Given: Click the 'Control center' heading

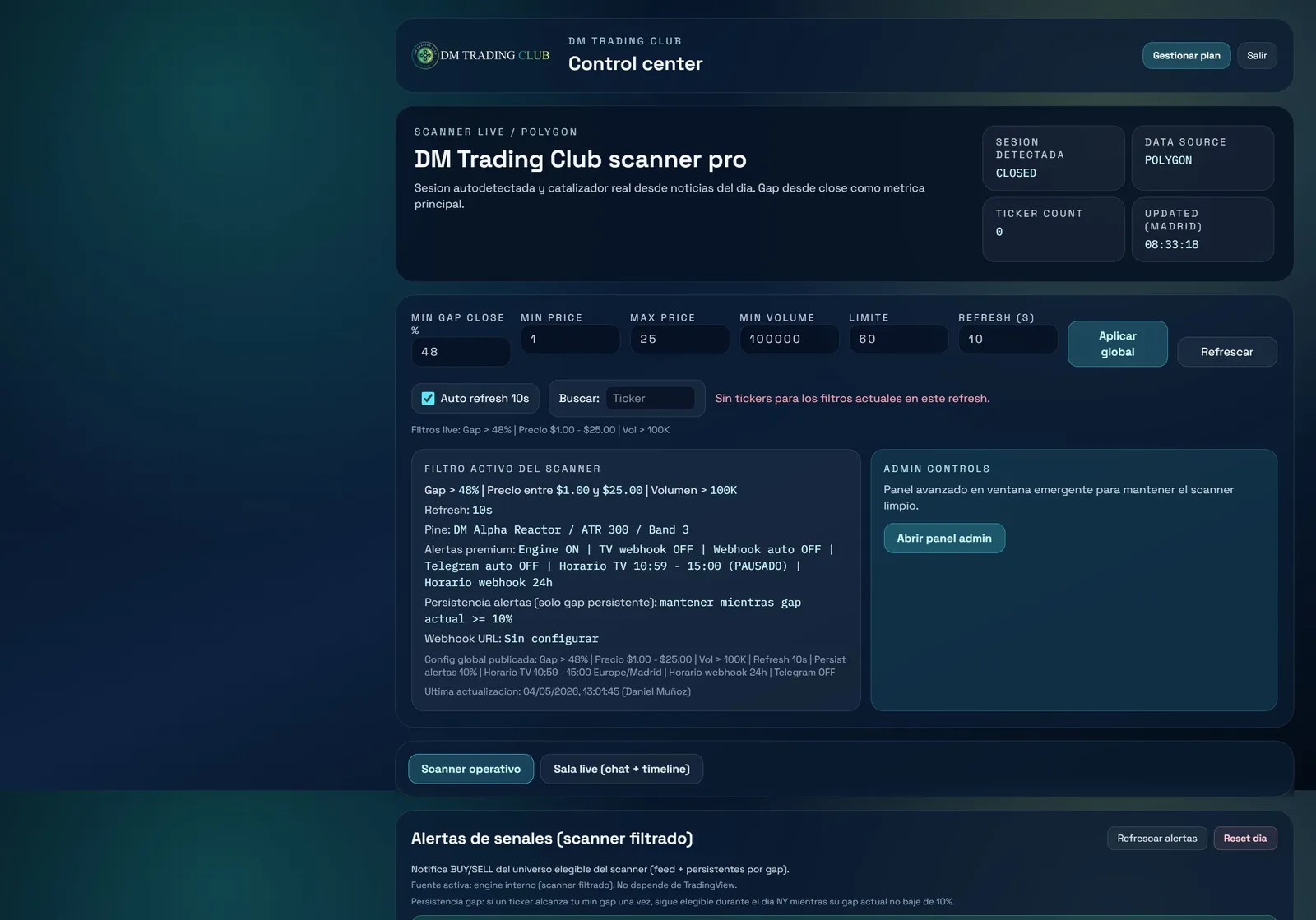Looking at the screenshot, I should pyautogui.click(x=635, y=63).
